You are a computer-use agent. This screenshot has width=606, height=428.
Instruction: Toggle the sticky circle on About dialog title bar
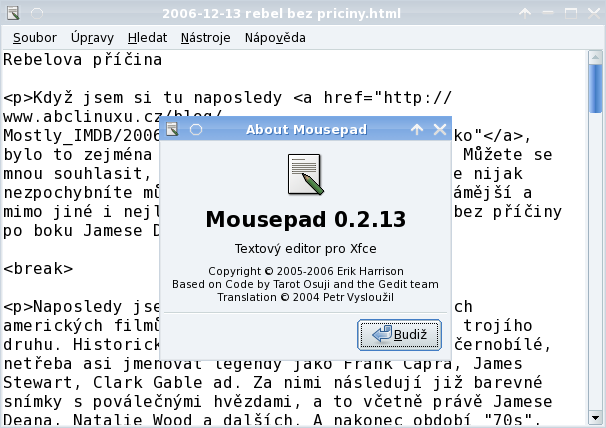point(195,130)
